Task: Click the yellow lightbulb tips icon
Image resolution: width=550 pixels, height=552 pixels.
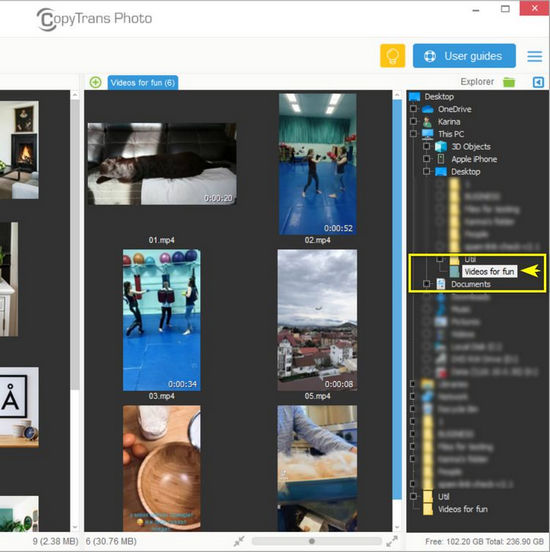Action: click(392, 56)
